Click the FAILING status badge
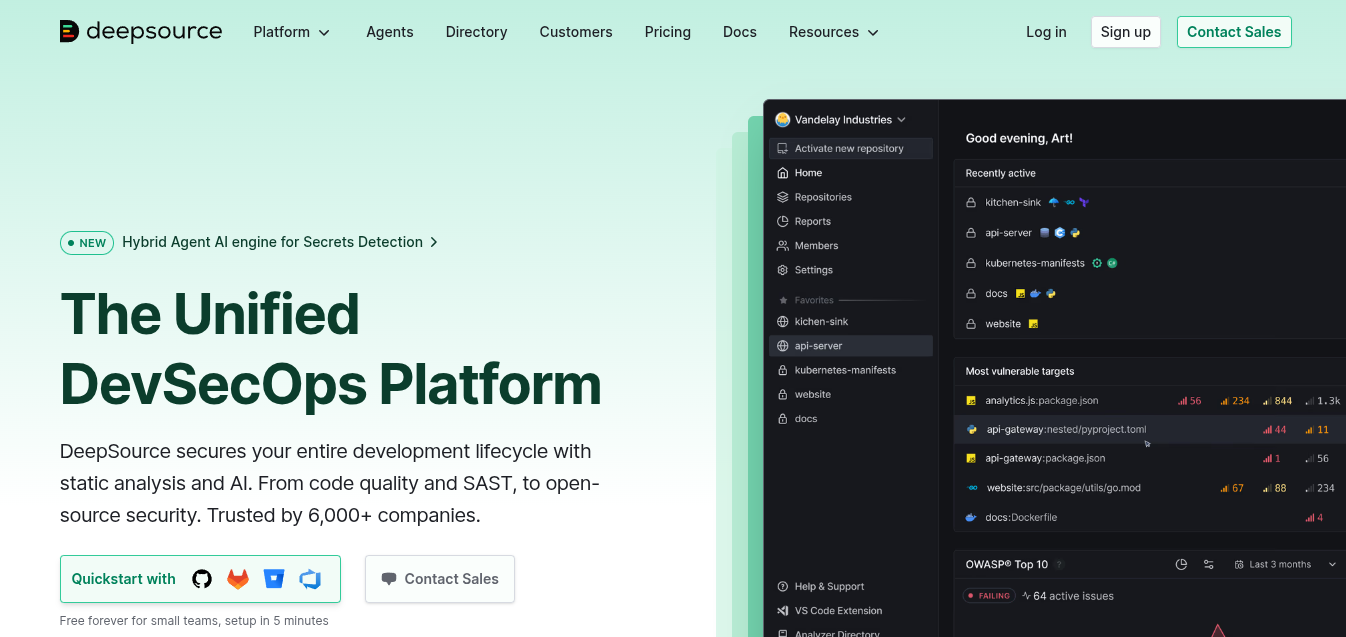Viewport: 1346px width, 637px height. click(988, 596)
